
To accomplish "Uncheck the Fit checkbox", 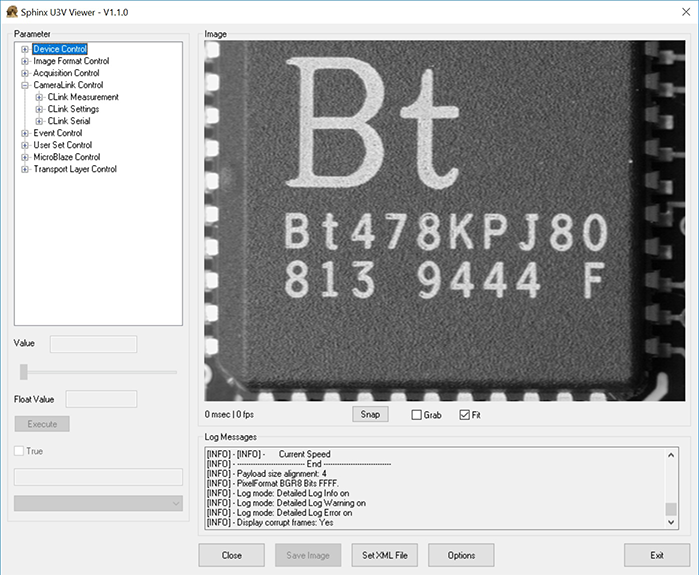I will coord(464,415).
